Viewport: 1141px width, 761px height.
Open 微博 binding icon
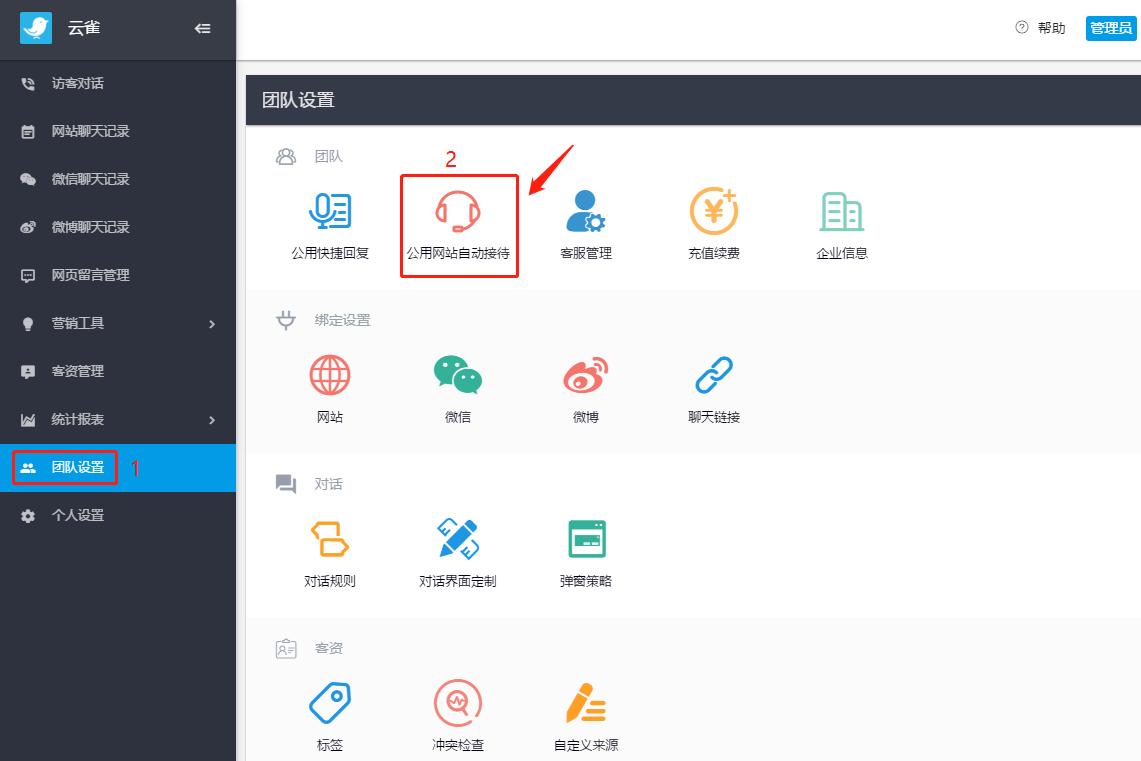coord(586,375)
